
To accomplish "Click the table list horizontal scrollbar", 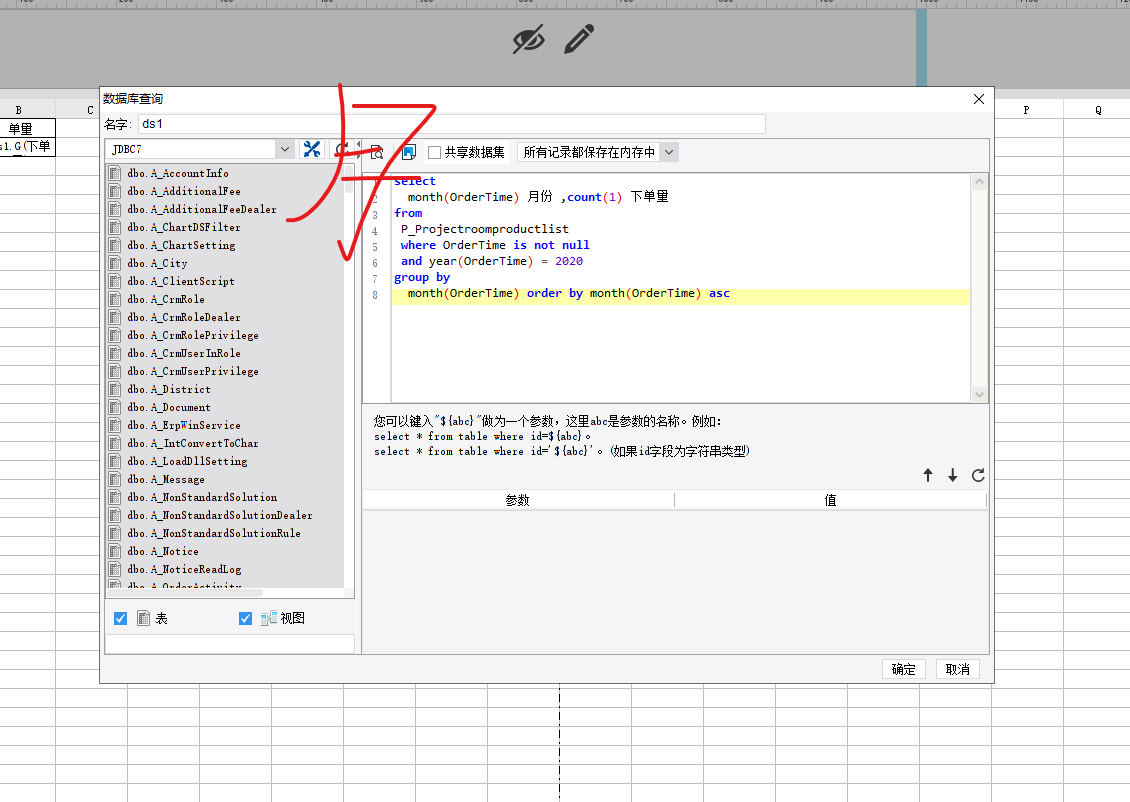I will pos(187,593).
